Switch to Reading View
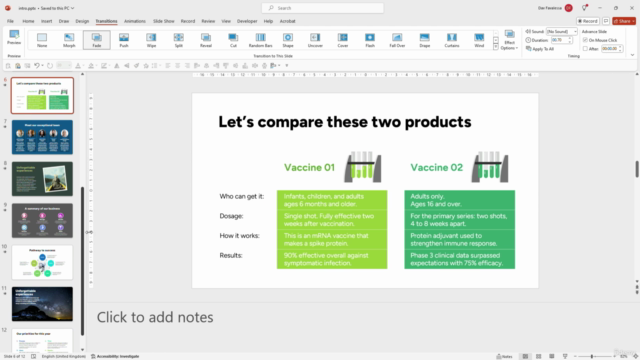640x360 pixels. 551,356
